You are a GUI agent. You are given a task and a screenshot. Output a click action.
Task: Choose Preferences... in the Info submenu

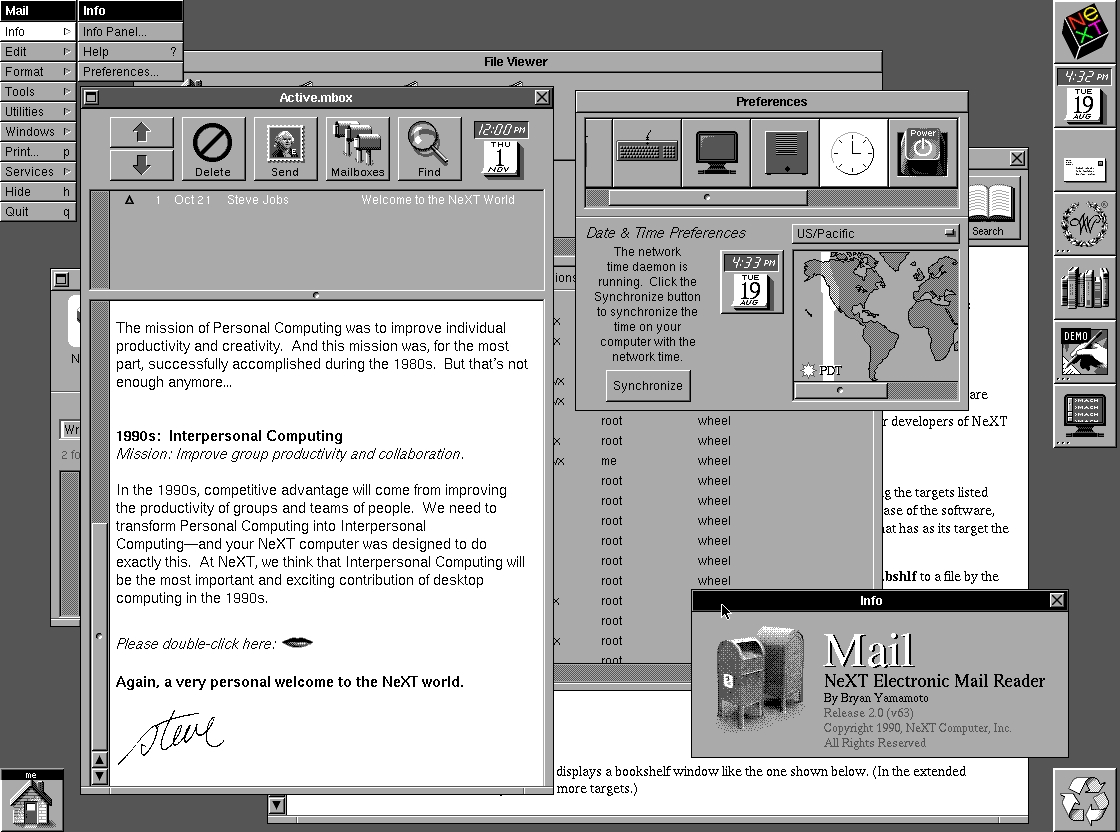coord(130,71)
